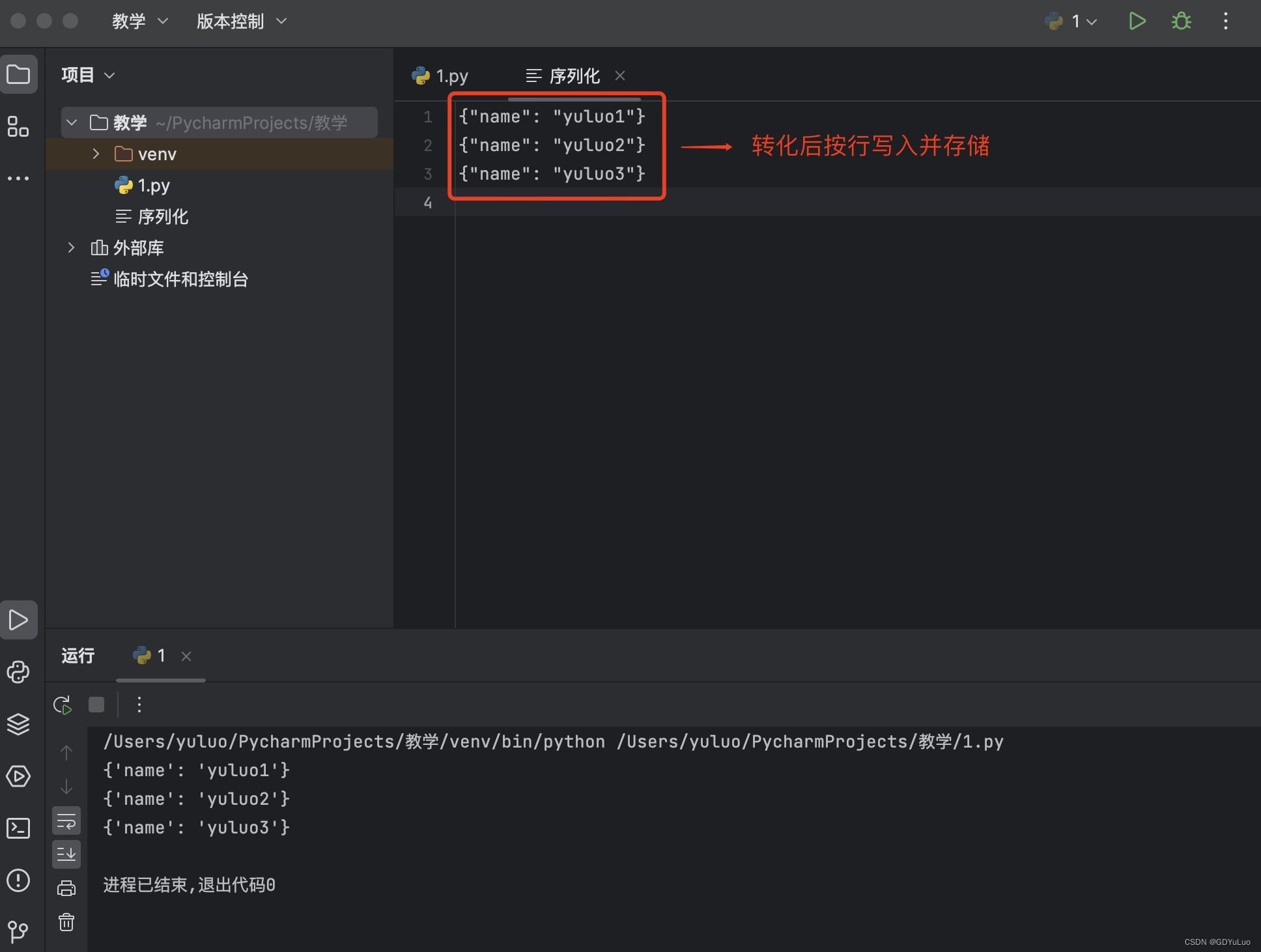Viewport: 1261px width, 952px height.
Task: Open the Python Console tool window
Action: 18,672
